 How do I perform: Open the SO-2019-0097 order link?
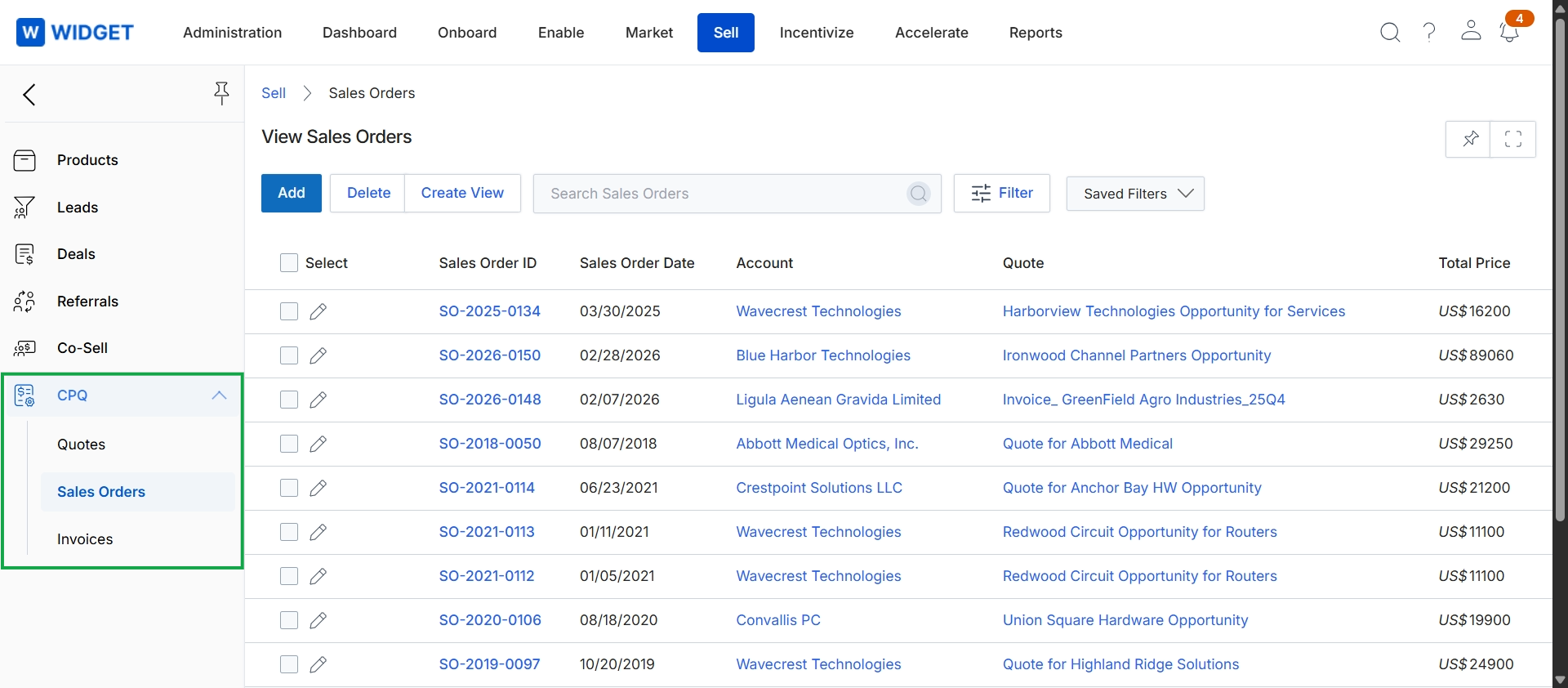tap(489, 664)
